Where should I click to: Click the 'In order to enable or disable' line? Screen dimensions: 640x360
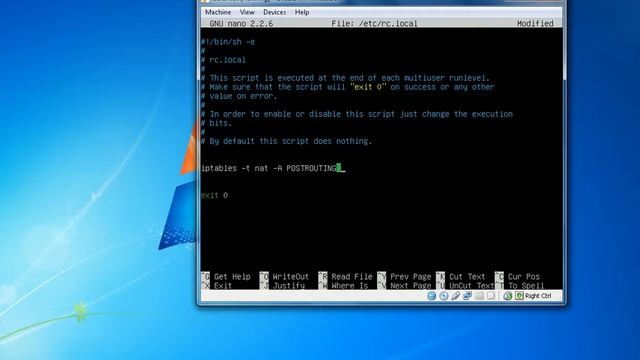point(357,114)
